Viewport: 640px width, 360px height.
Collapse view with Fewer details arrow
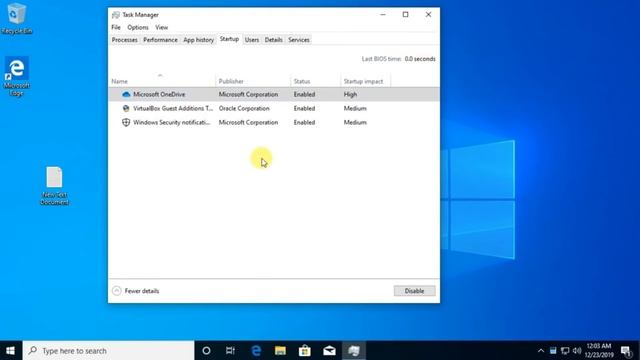click(117, 291)
